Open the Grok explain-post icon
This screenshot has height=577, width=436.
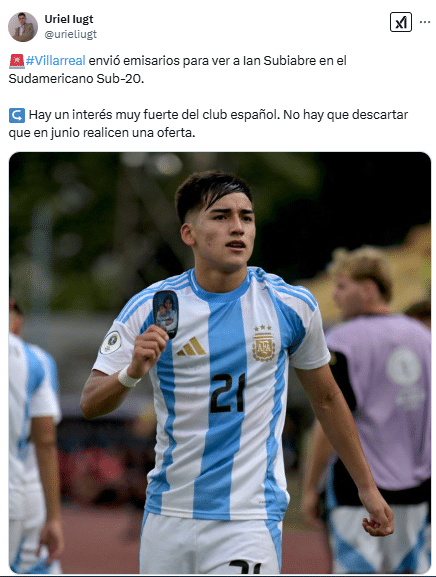(401, 22)
